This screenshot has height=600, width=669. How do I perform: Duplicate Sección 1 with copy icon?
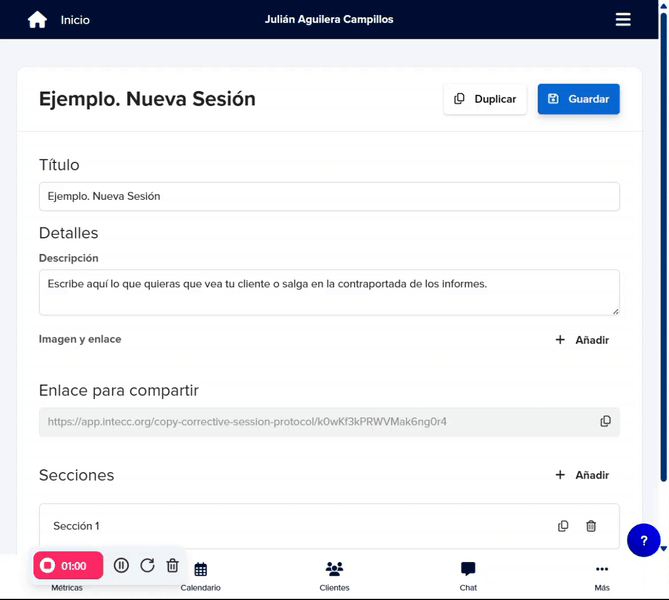[x=563, y=526]
